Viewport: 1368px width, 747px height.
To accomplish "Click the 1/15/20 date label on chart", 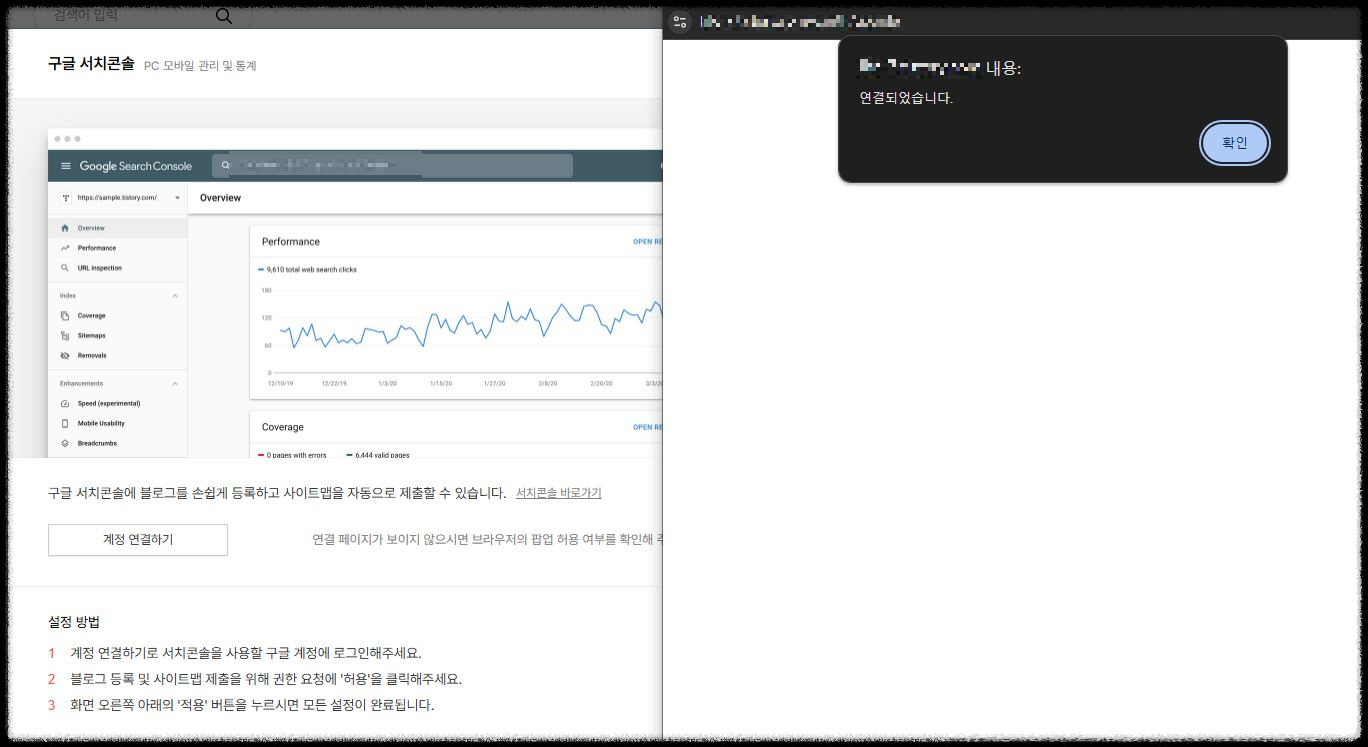I will point(441,383).
